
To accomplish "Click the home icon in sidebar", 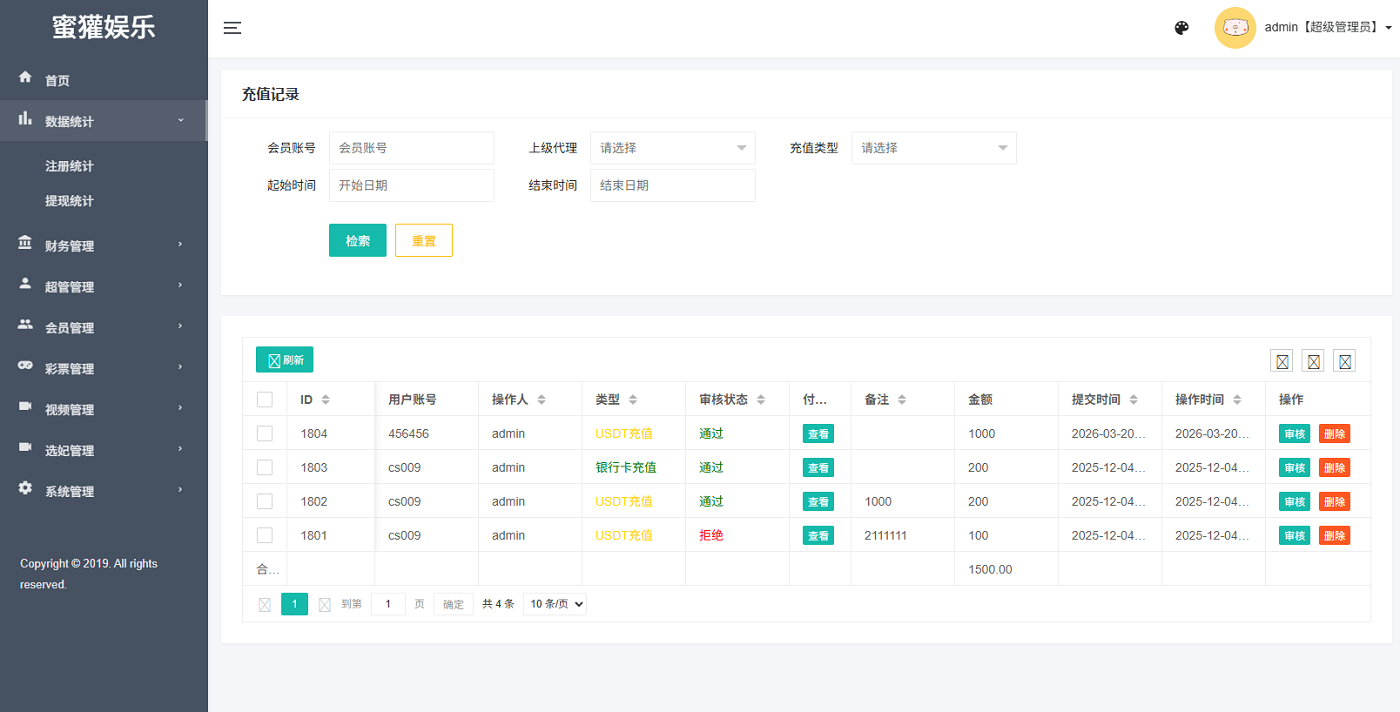I will pyautogui.click(x=26, y=78).
